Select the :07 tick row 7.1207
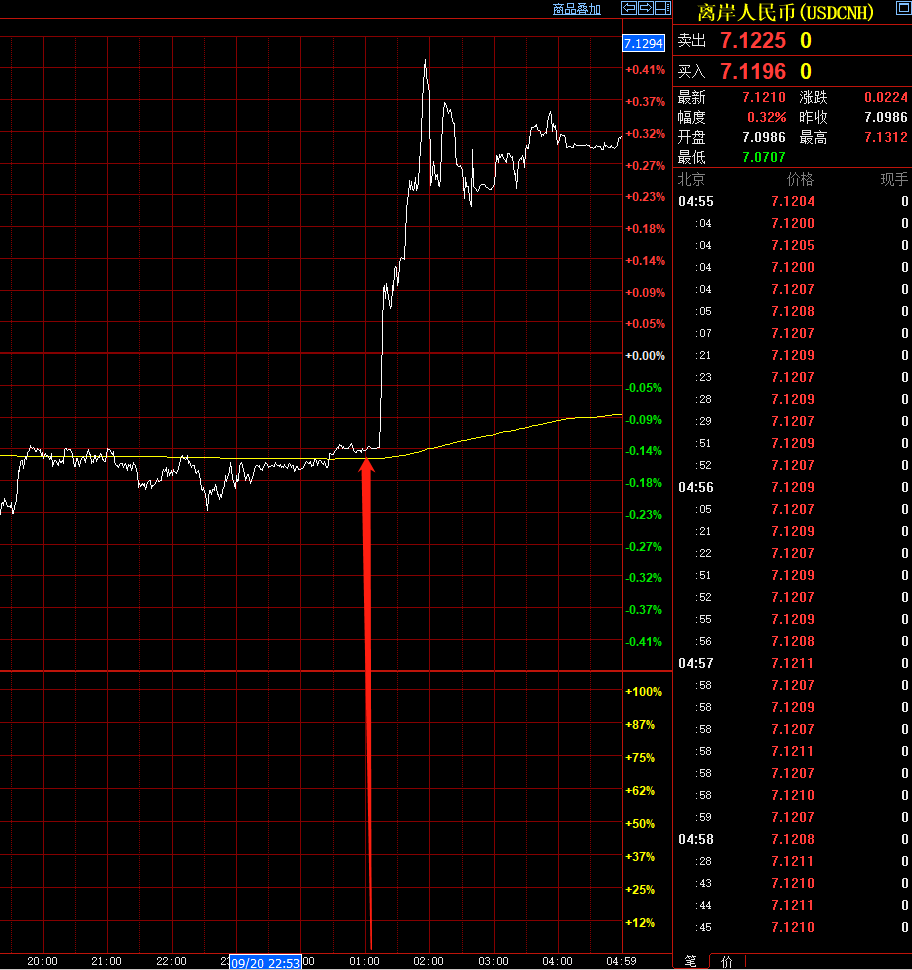 (793, 333)
